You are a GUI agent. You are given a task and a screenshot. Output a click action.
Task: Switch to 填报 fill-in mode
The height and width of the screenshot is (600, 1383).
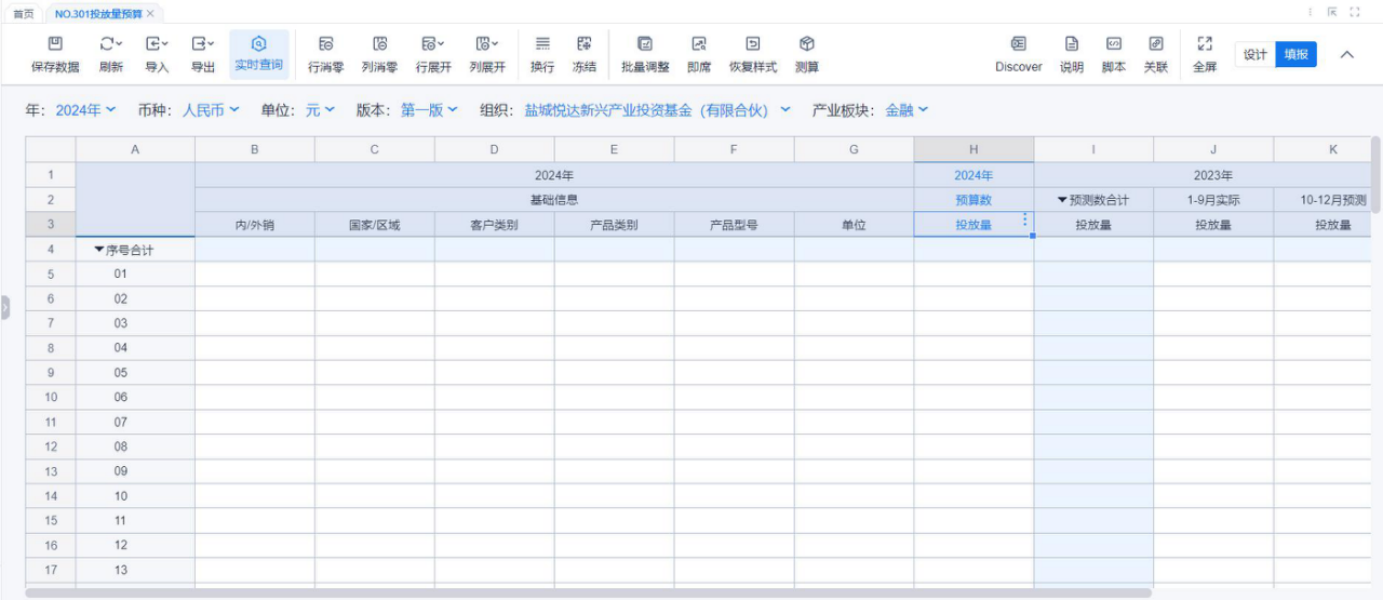tap(1296, 55)
